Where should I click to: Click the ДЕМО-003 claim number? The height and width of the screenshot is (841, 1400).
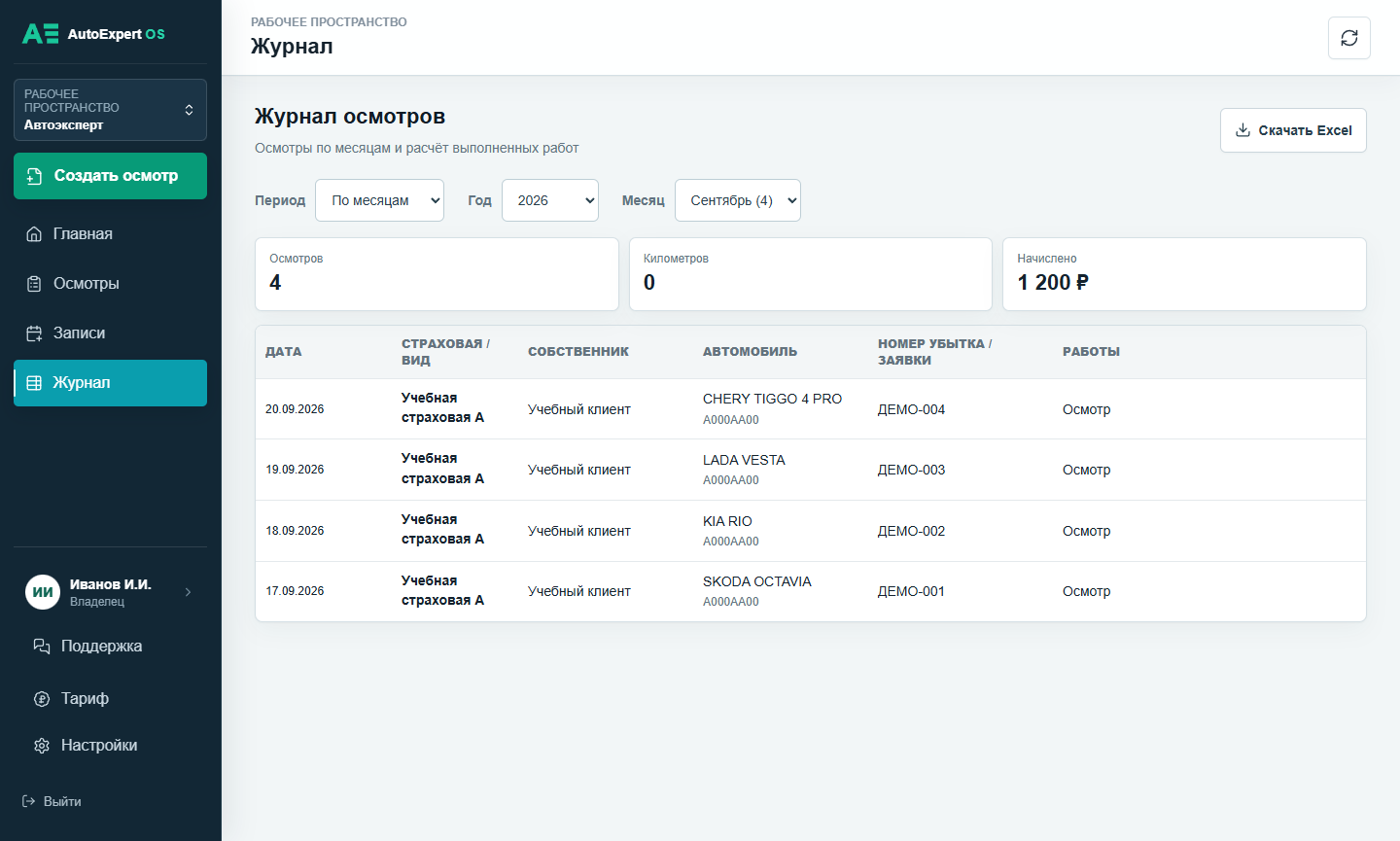pyautogui.click(x=911, y=470)
